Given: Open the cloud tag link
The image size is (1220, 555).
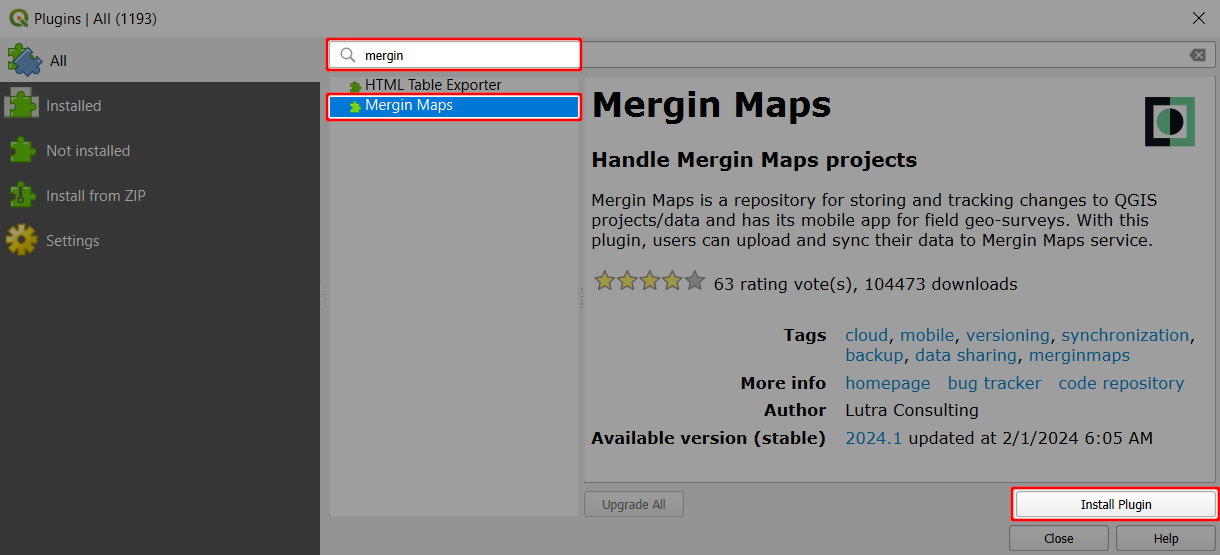Looking at the screenshot, I should 868,335.
